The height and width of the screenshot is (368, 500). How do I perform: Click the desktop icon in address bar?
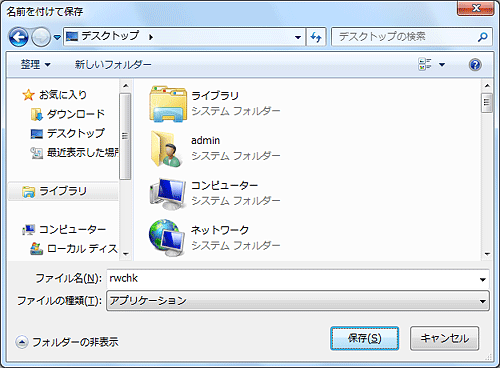(x=72, y=37)
